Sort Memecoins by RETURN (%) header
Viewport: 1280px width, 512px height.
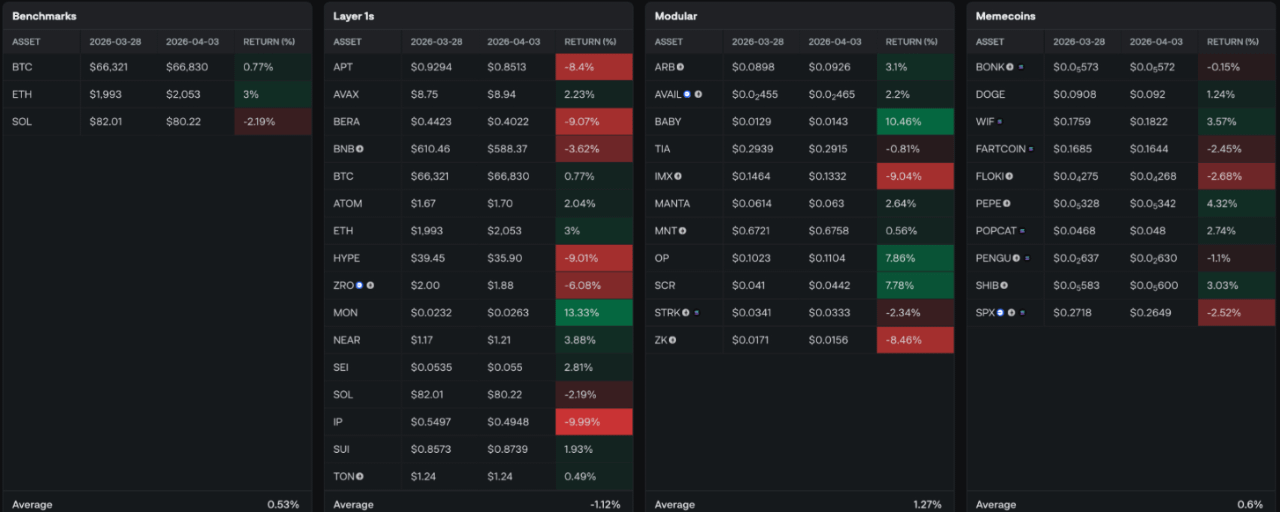coord(1233,42)
